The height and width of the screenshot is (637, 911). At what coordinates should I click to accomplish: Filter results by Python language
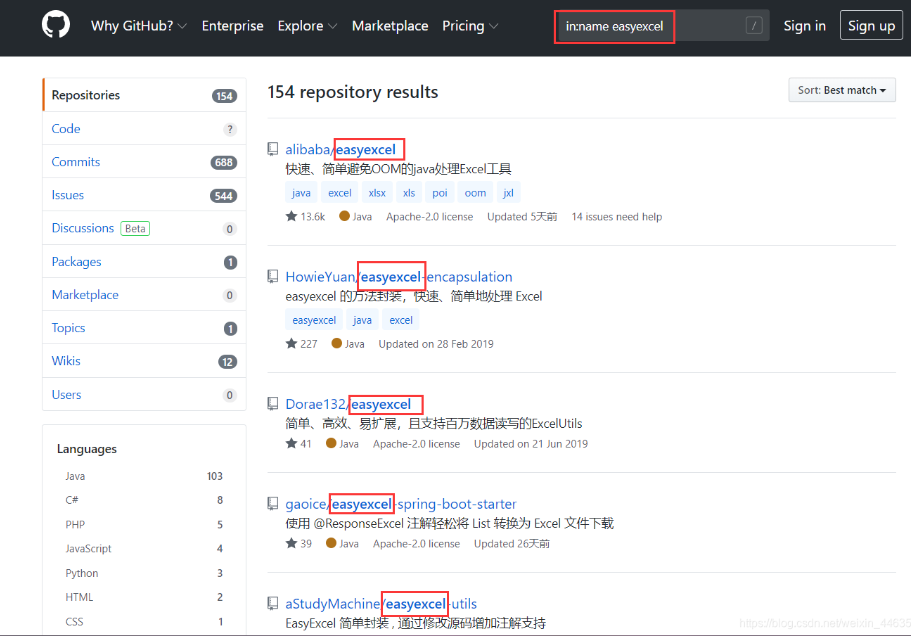[x=144, y=573]
